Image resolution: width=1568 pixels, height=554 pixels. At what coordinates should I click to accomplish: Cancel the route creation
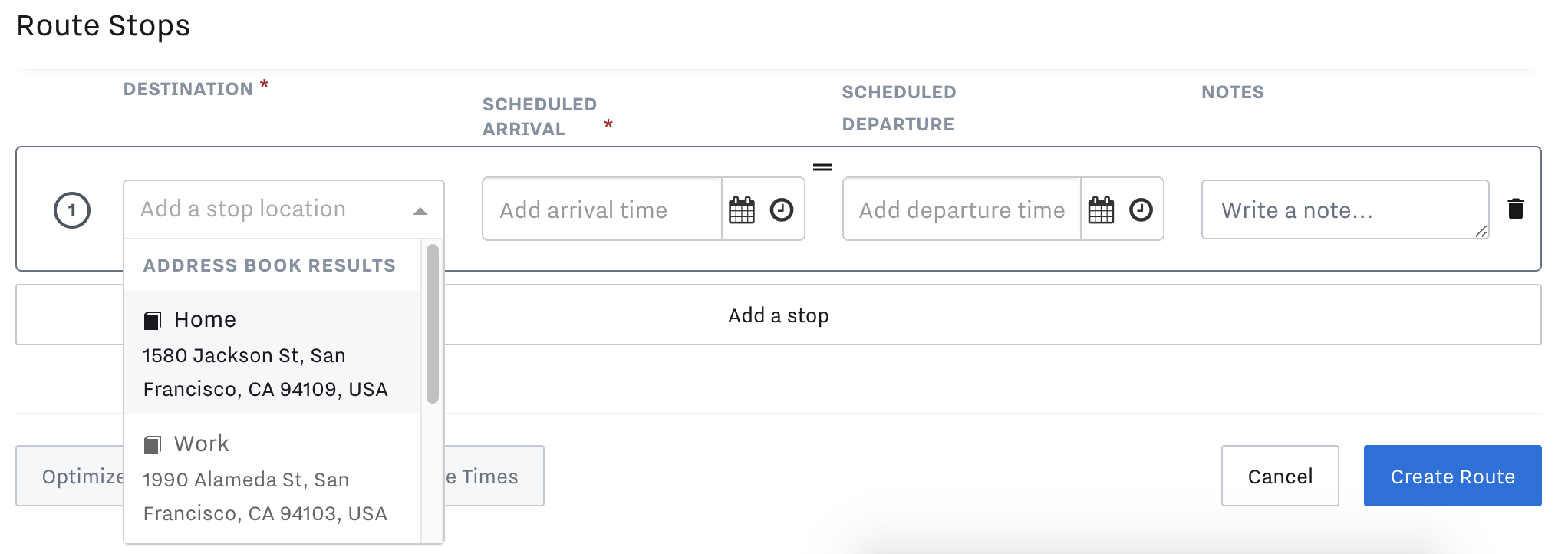1280,476
